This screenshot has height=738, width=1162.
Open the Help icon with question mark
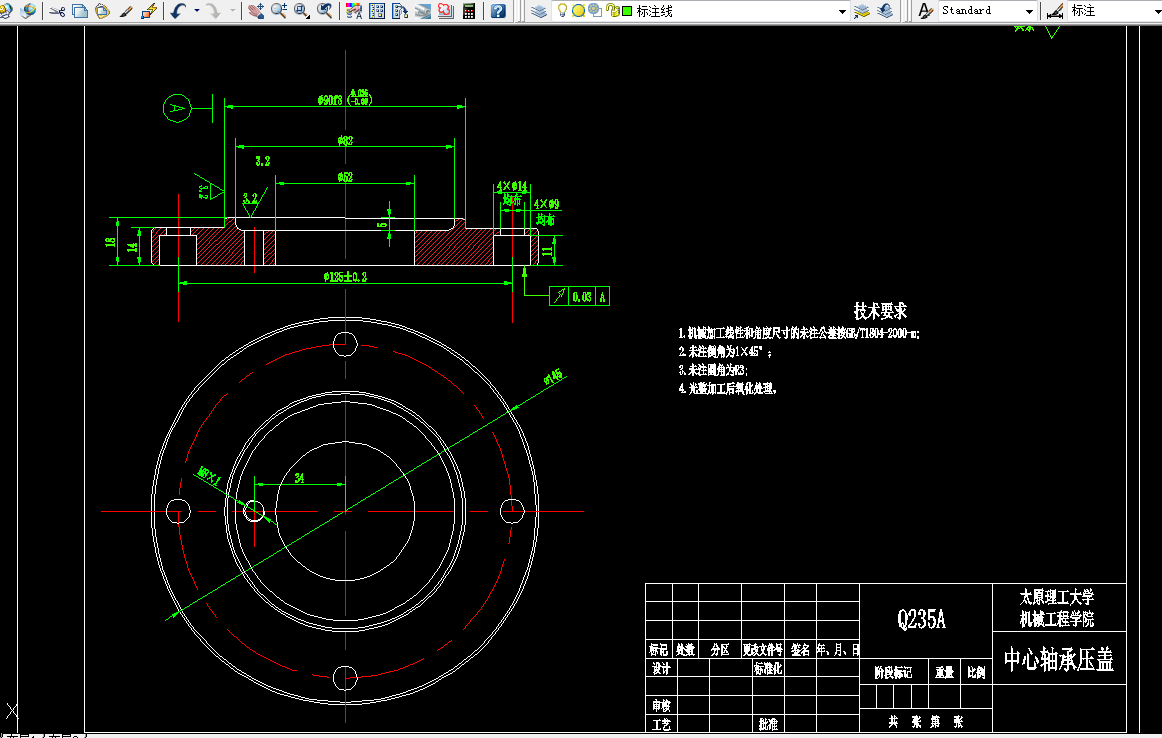pyautogui.click(x=499, y=10)
